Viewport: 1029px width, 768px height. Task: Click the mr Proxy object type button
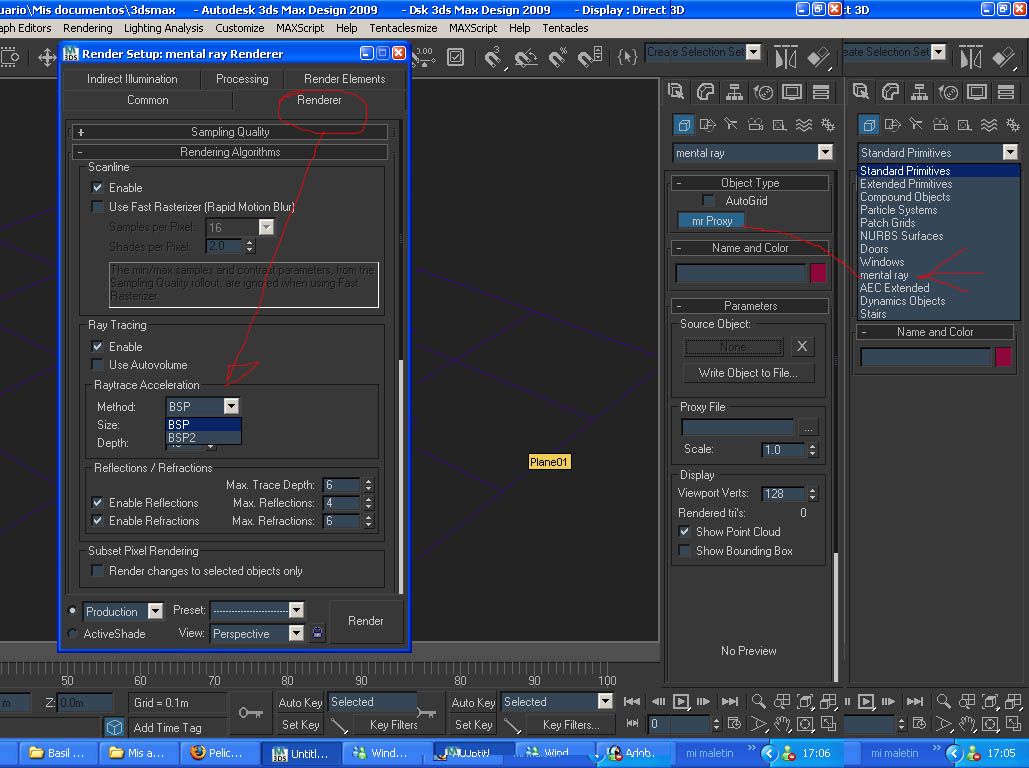[712, 221]
